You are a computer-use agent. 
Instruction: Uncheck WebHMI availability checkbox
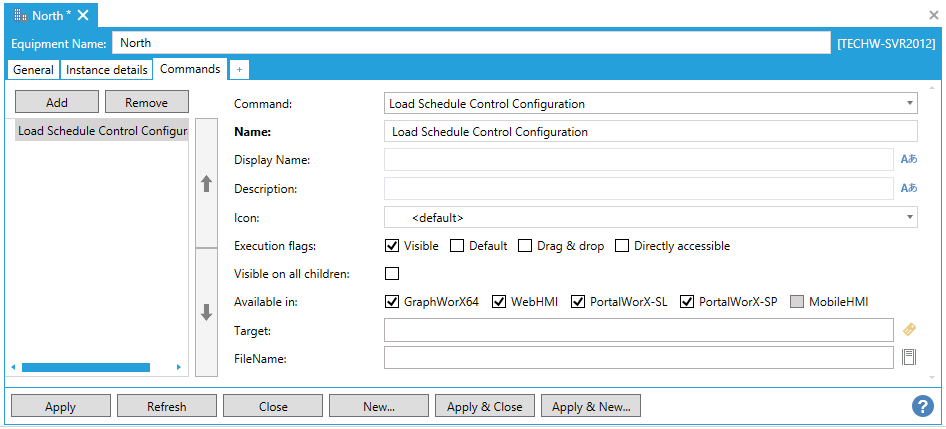tap(500, 302)
